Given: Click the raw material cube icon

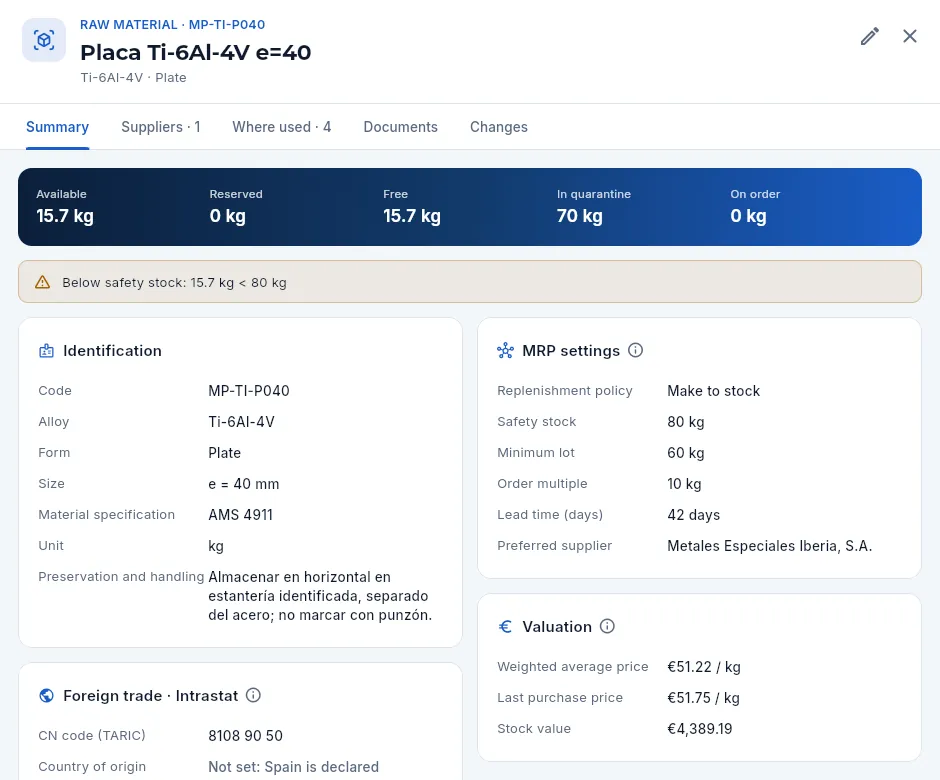Looking at the screenshot, I should (44, 40).
